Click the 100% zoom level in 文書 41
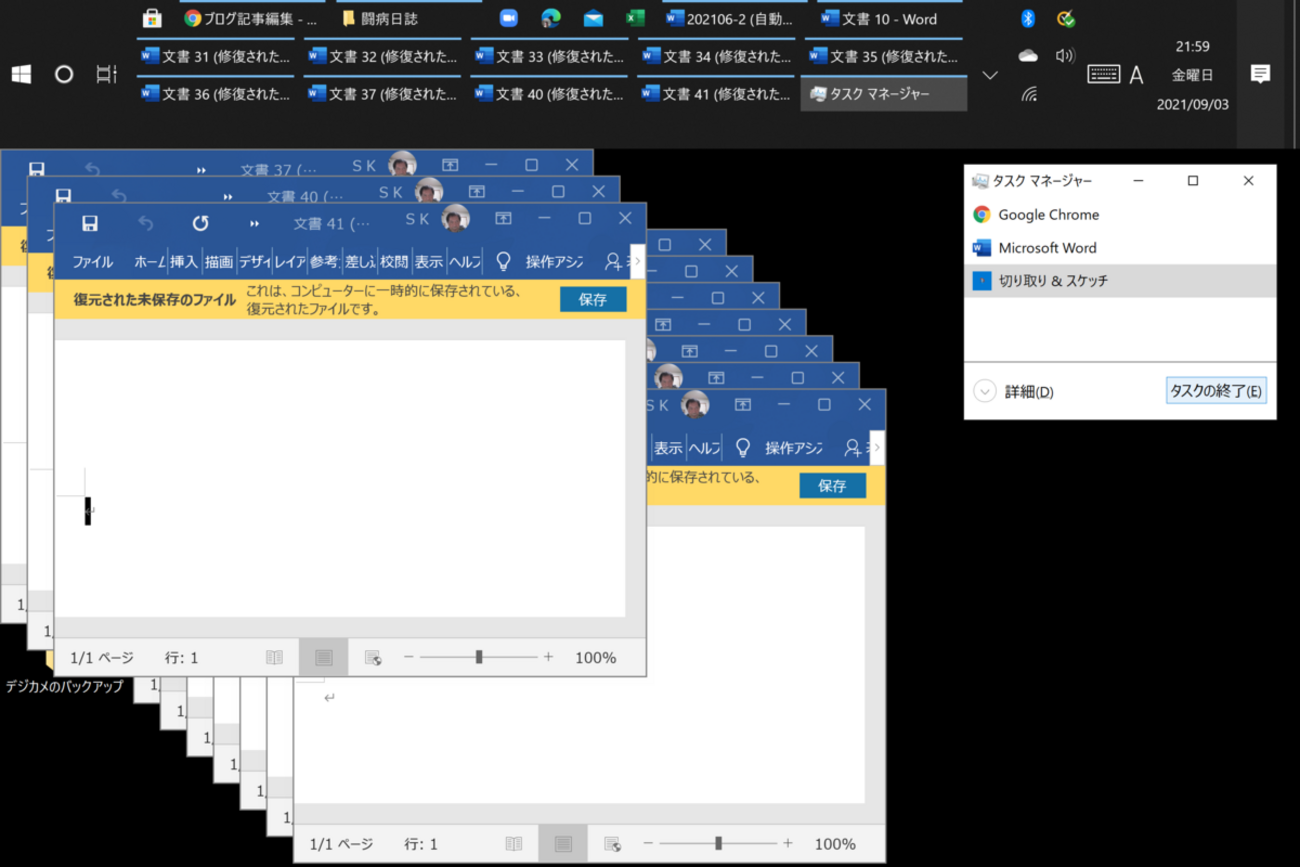 tap(596, 657)
